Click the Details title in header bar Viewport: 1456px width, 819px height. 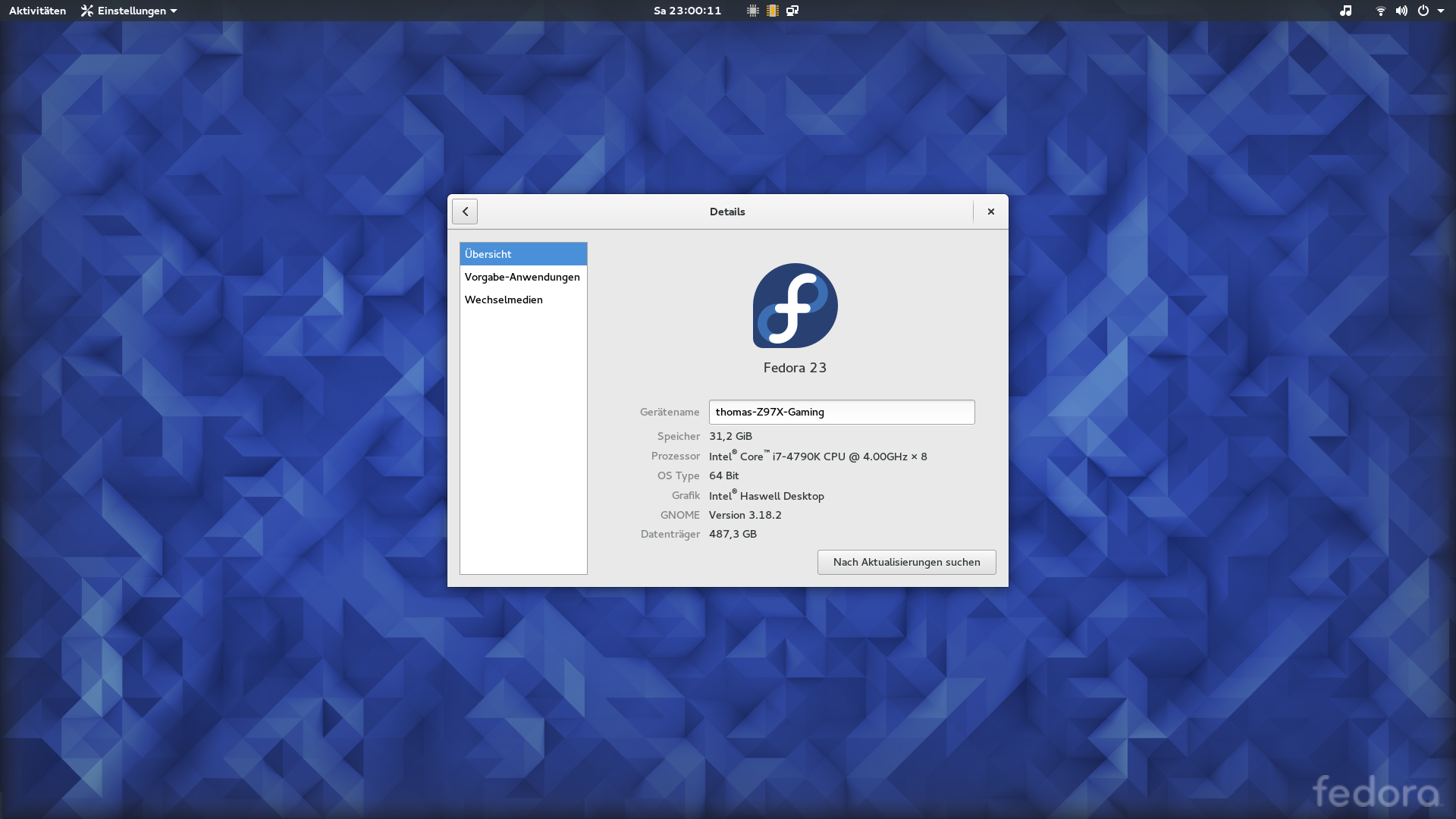[x=727, y=212]
